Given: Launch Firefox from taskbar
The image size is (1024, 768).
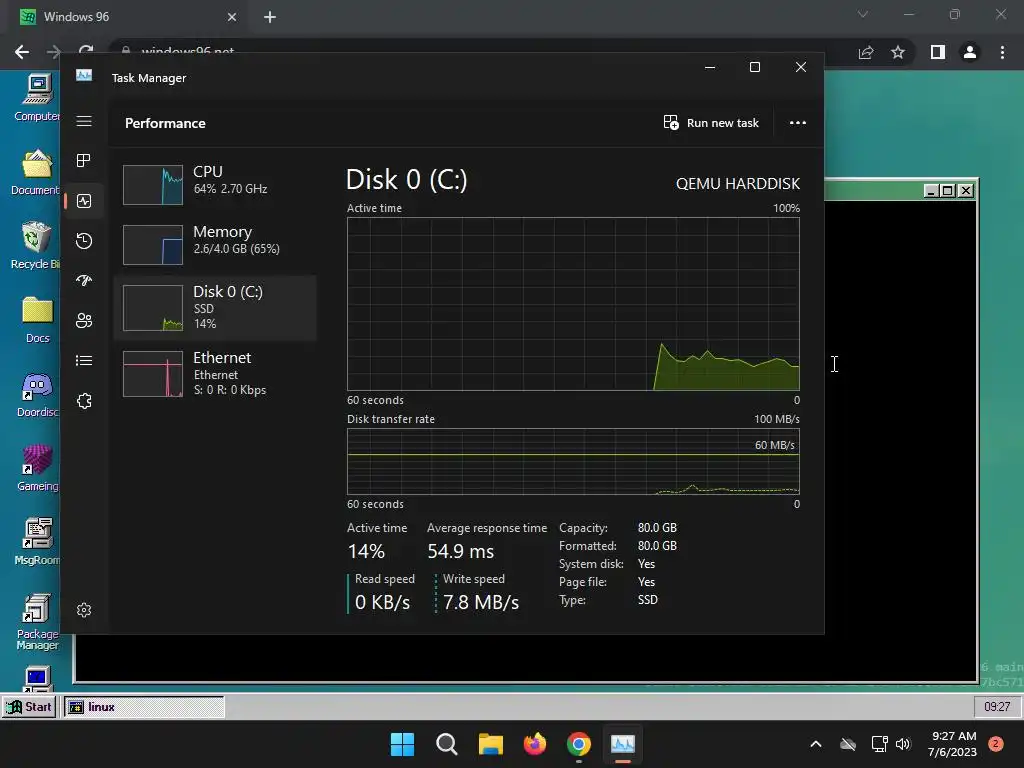Looking at the screenshot, I should click(535, 744).
